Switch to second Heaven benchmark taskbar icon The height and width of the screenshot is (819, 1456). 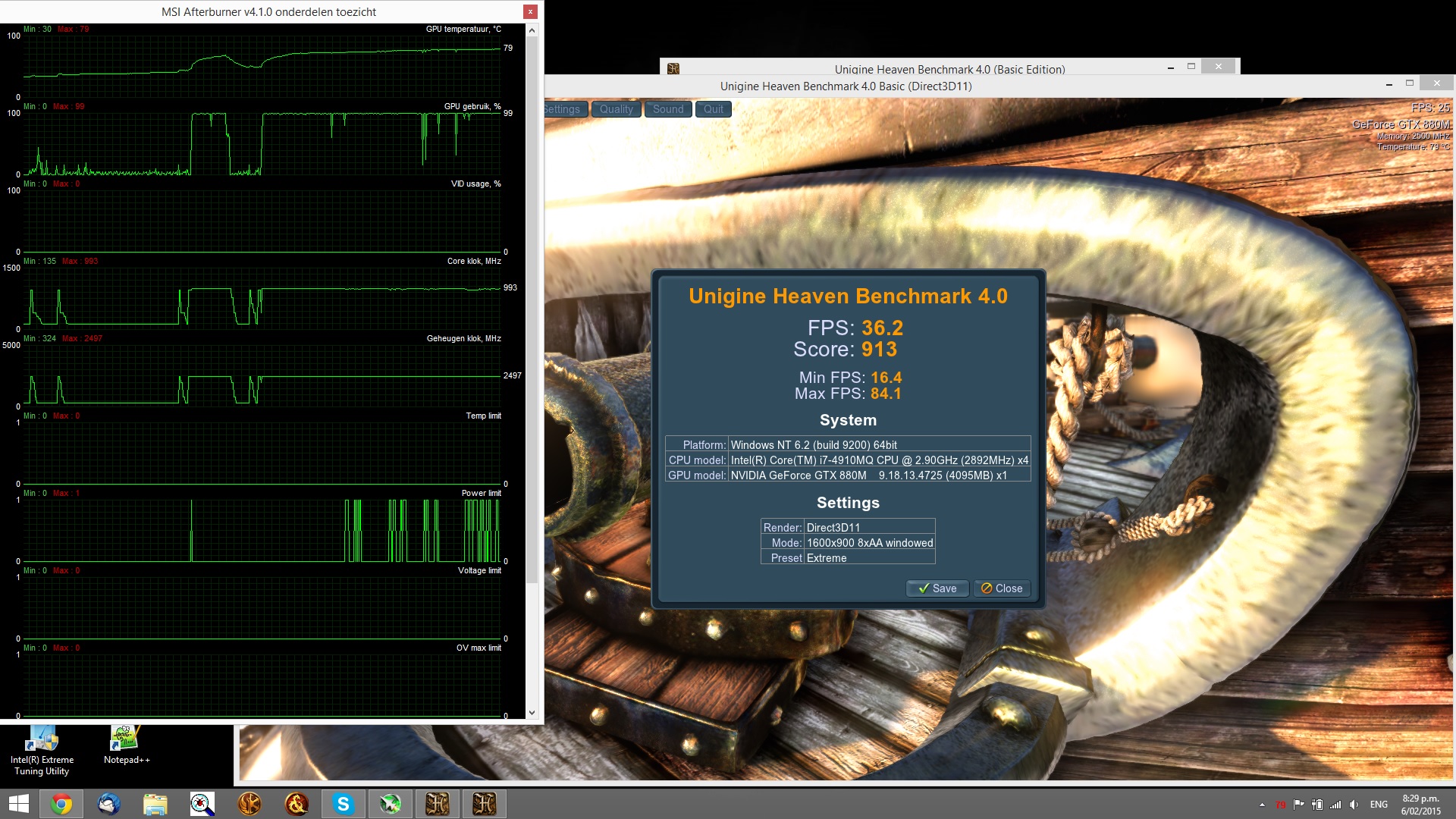point(485,804)
